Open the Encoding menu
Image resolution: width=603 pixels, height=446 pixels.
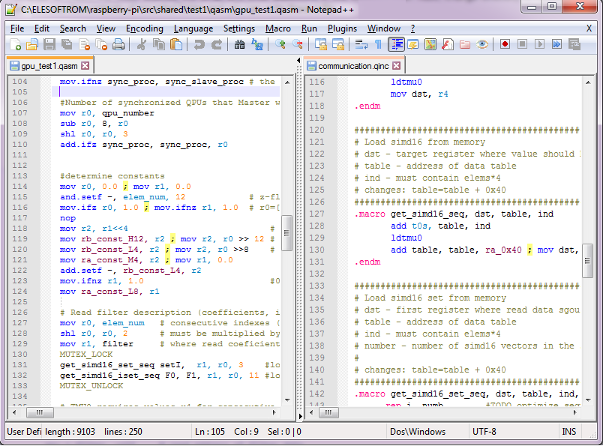pos(145,29)
